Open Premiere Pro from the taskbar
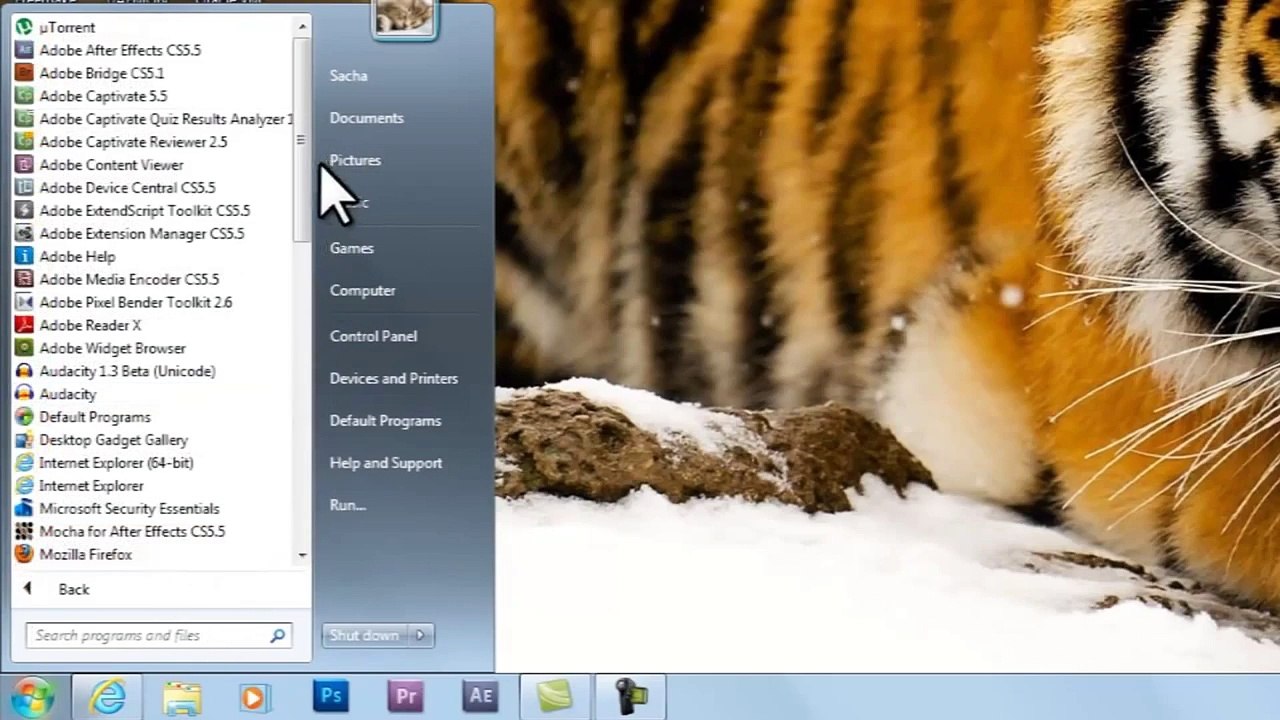 (x=406, y=696)
